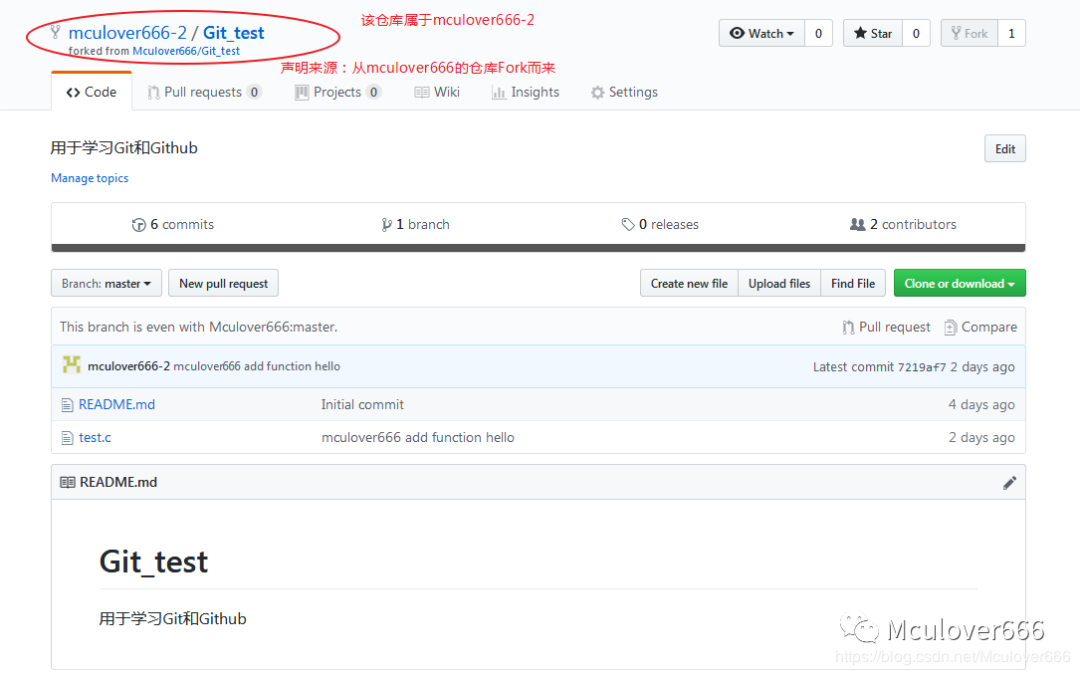Screen dimensions: 1080x675
Task: Click the book icon in README header
Action: tap(68, 482)
